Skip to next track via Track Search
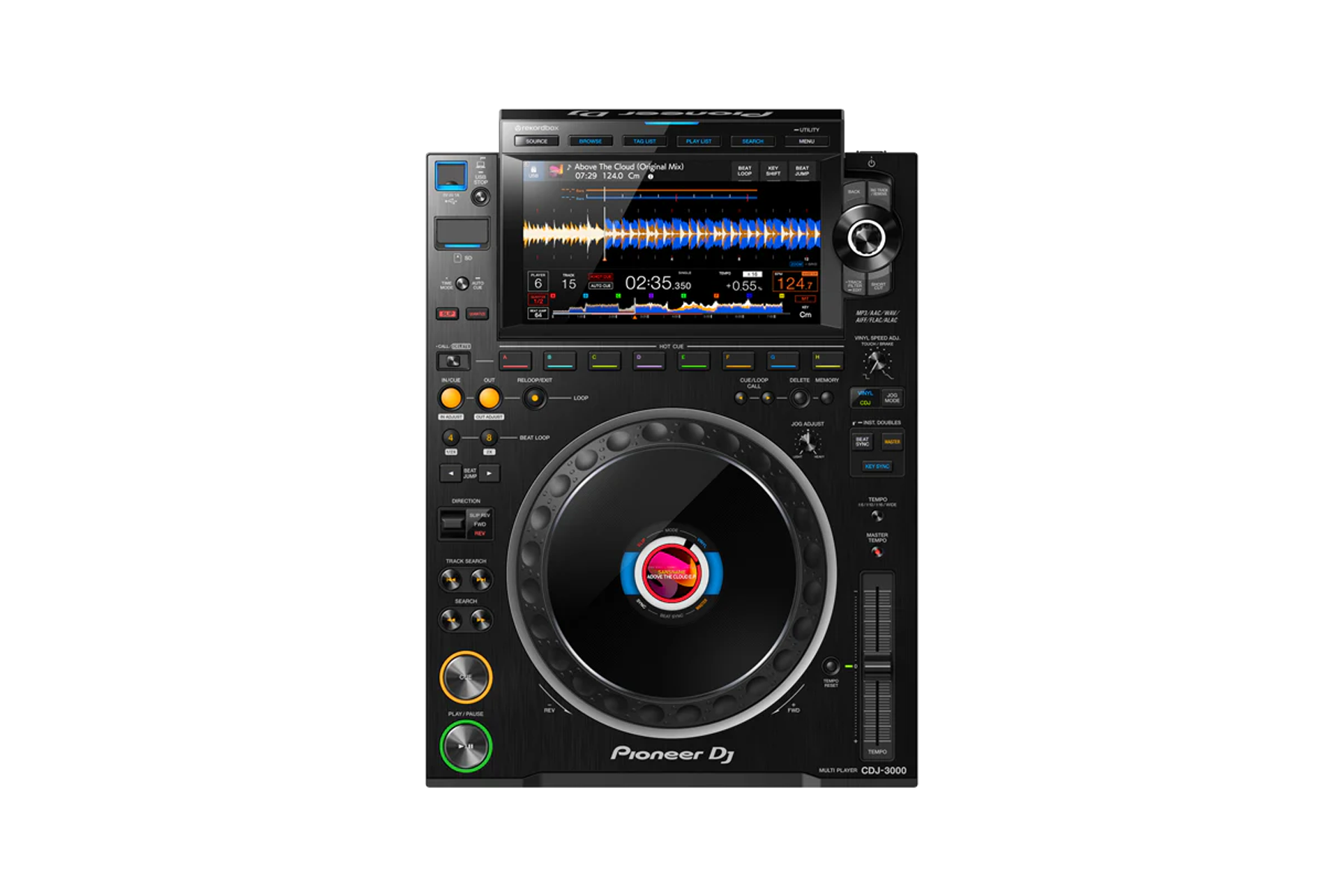The width and height of the screenshot is (1344, 896). [x=481, y=579]
